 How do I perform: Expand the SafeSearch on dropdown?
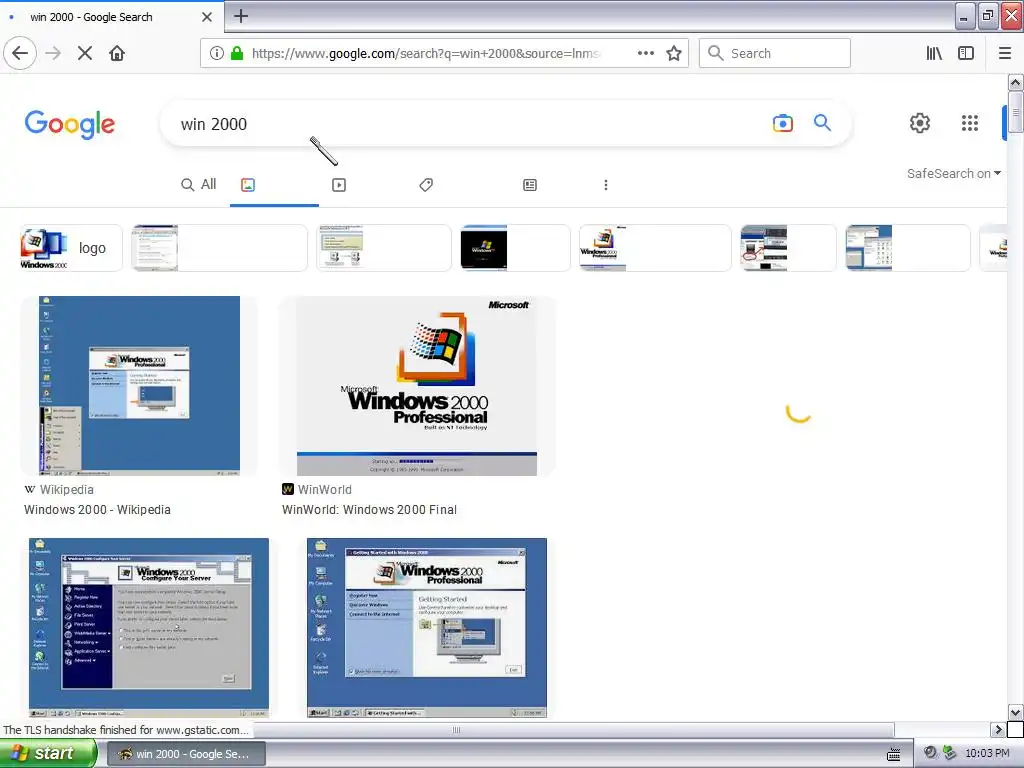tap(953, 173)
